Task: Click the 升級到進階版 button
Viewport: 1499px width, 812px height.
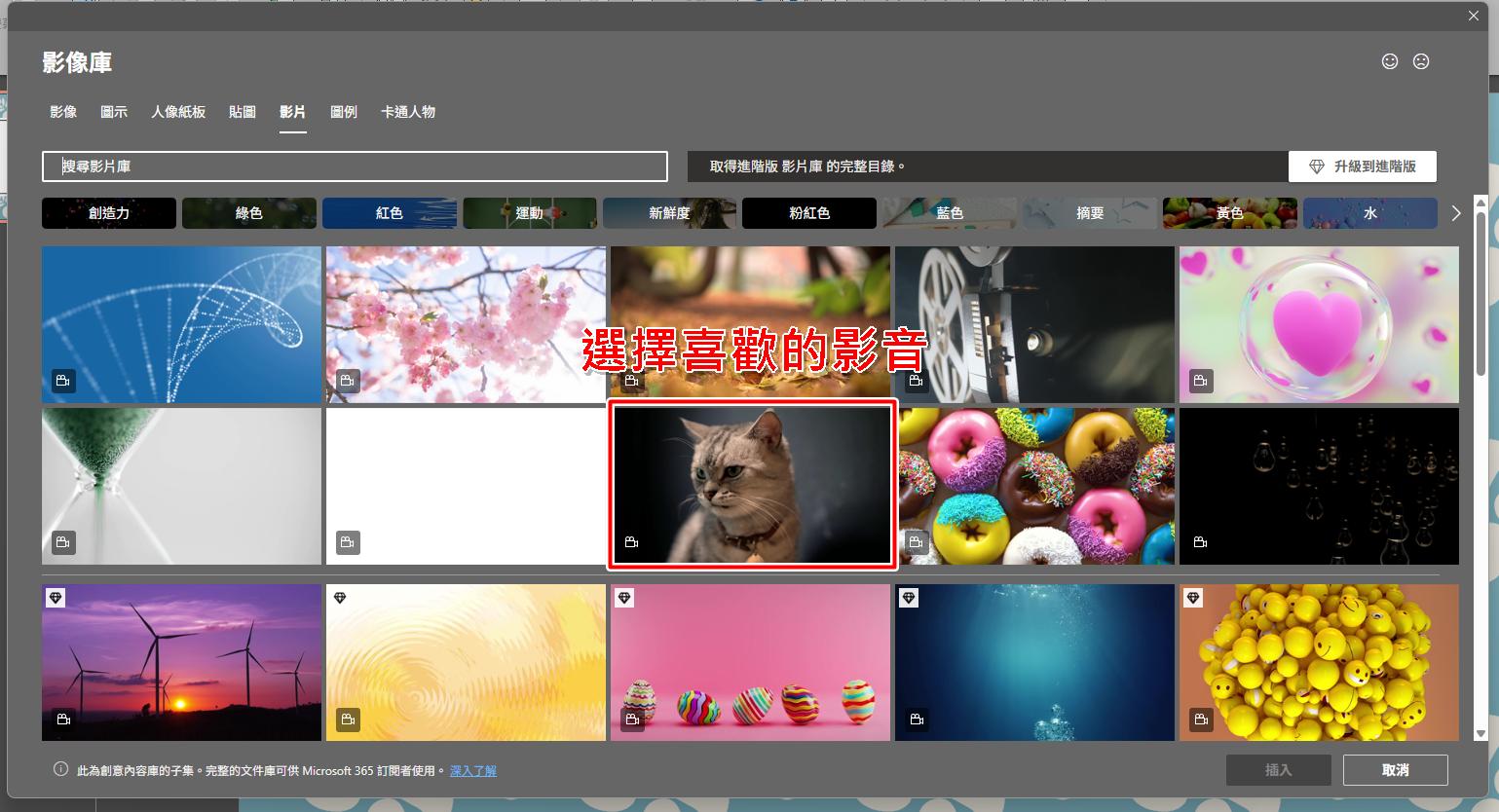Action: 1362,166
